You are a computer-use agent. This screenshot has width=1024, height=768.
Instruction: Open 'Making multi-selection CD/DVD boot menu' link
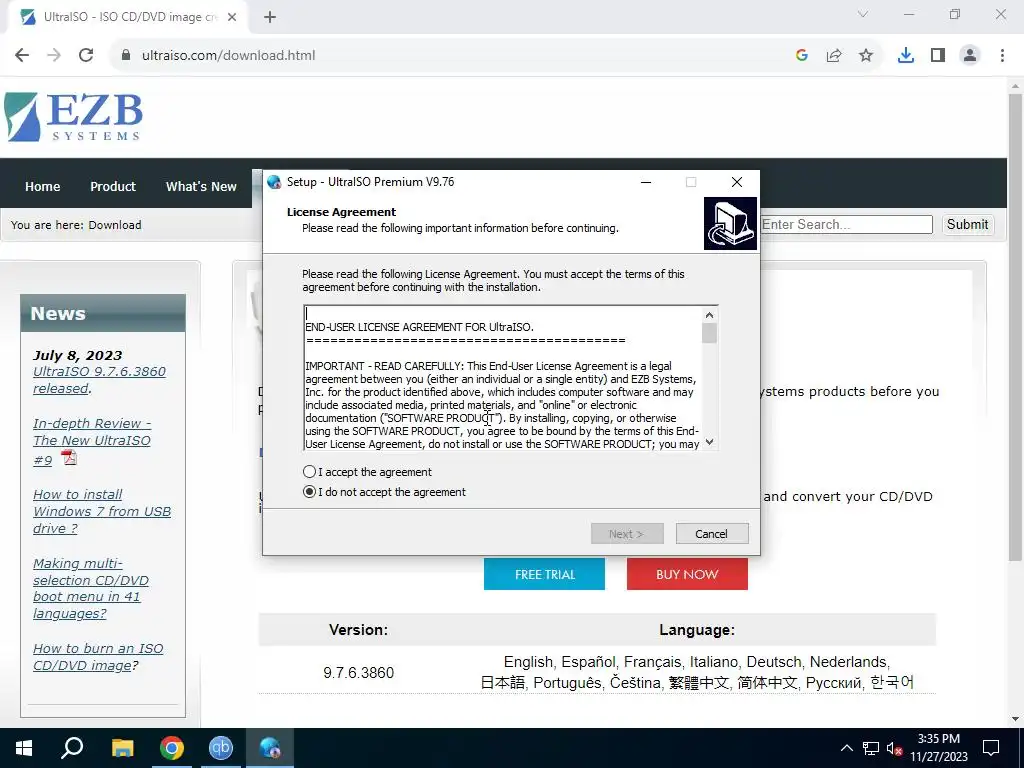pos(91,588)
